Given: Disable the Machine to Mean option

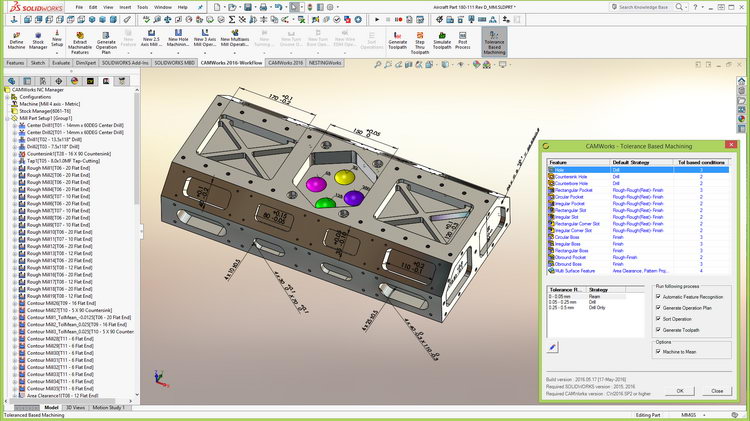Looking at the screenshot, I should (656, 349).
